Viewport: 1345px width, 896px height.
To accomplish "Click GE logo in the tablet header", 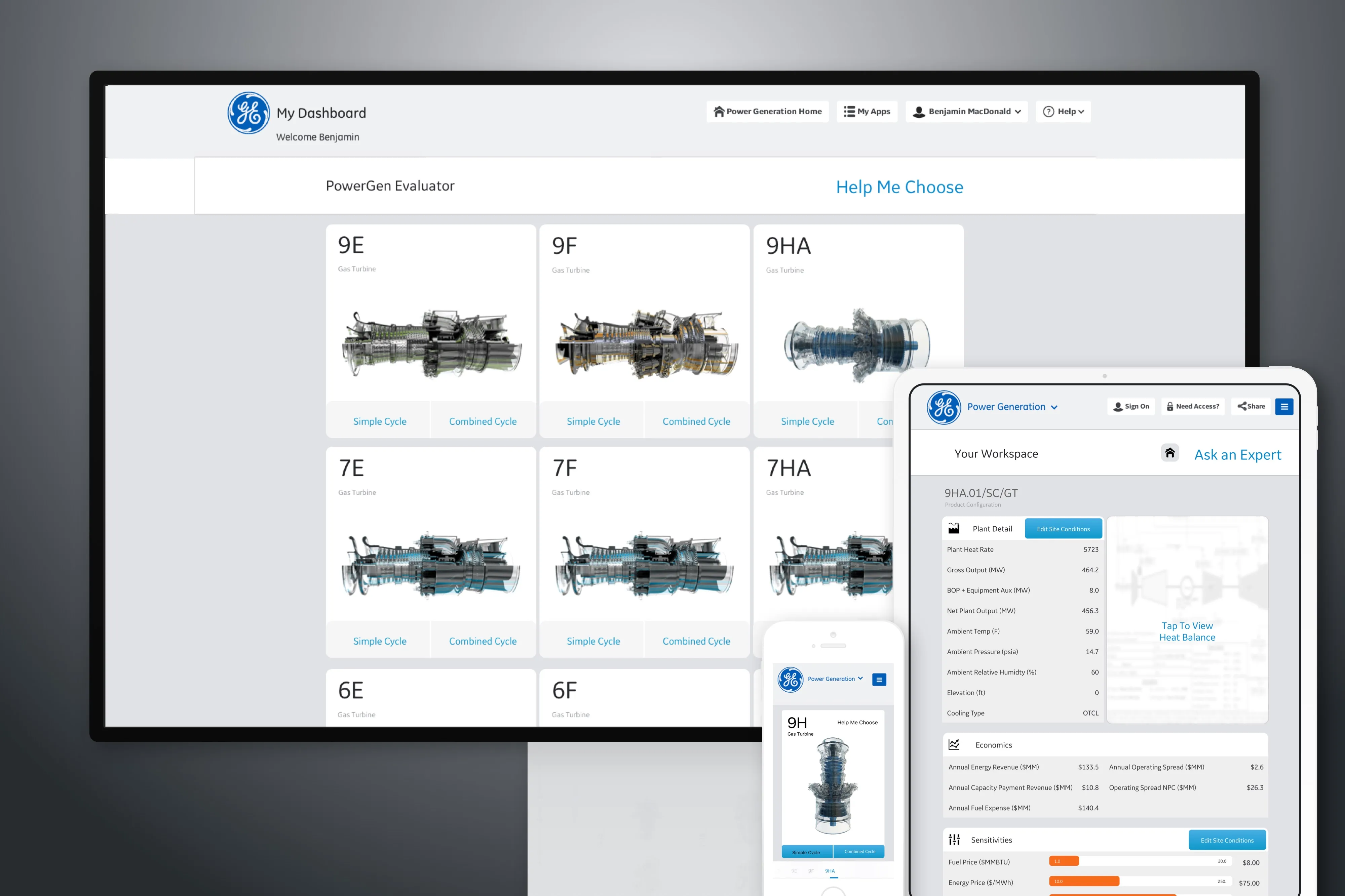I will tap(944, 407).
